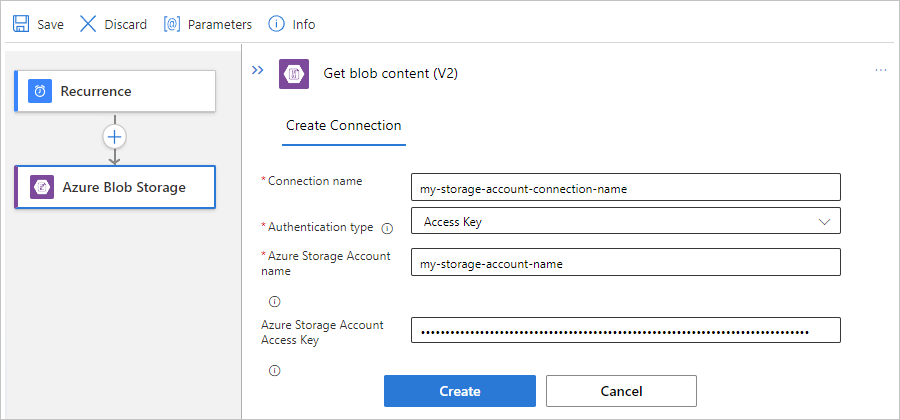Viewport: 900px width, 420px height.
Task: Select the Recurrence trigger card
Action: click(x=115, y=91)
